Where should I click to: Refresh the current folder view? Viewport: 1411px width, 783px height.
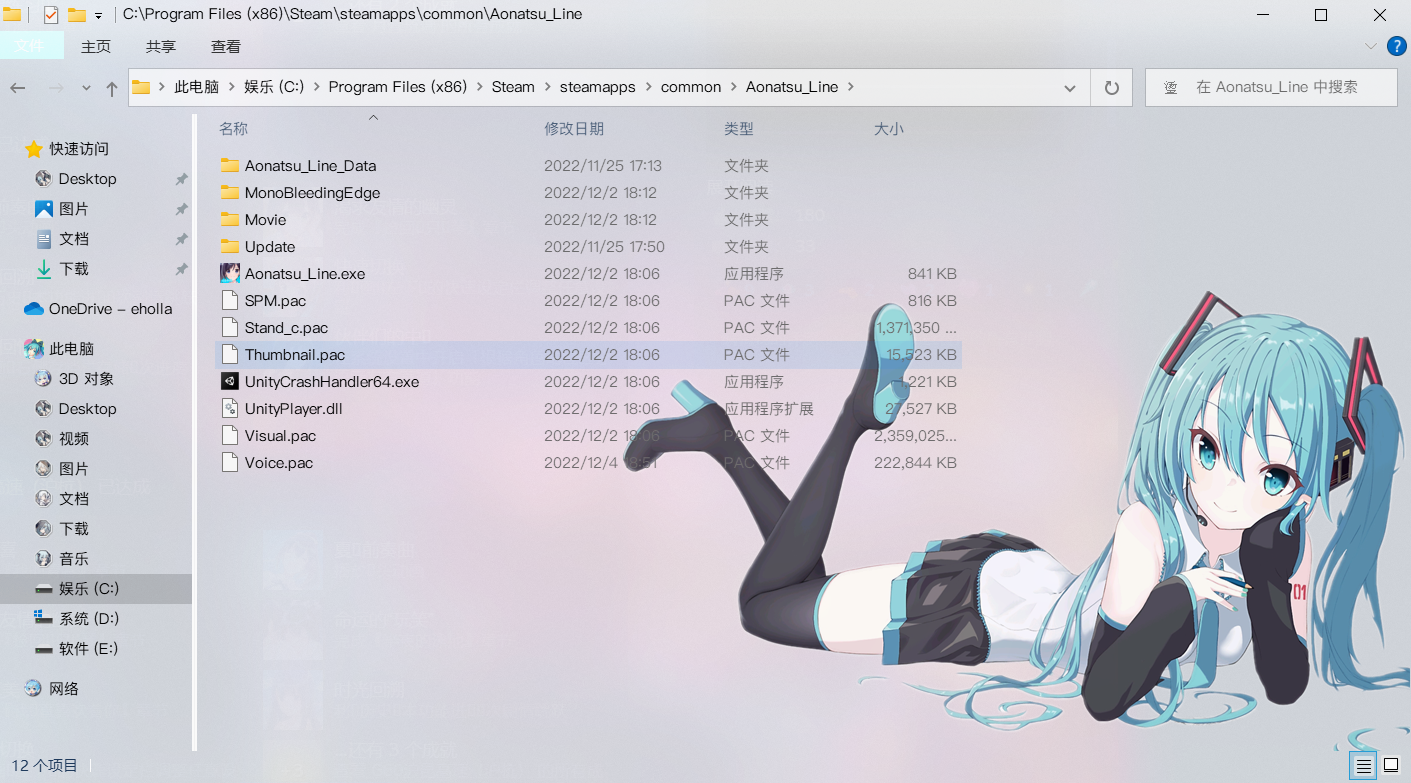1111,87
